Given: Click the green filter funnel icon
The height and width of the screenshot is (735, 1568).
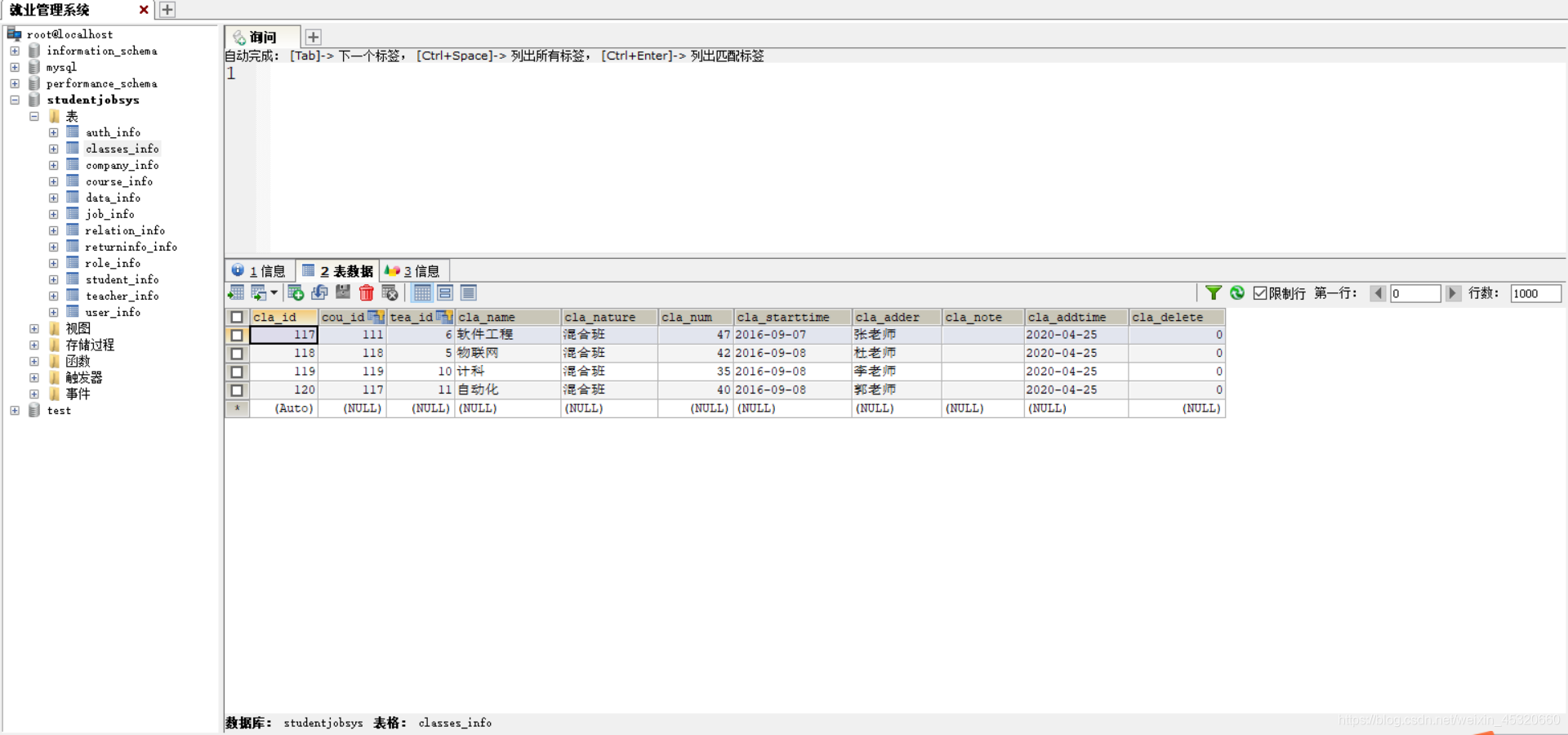Looking at the screenshot, I should (1214, 292).
